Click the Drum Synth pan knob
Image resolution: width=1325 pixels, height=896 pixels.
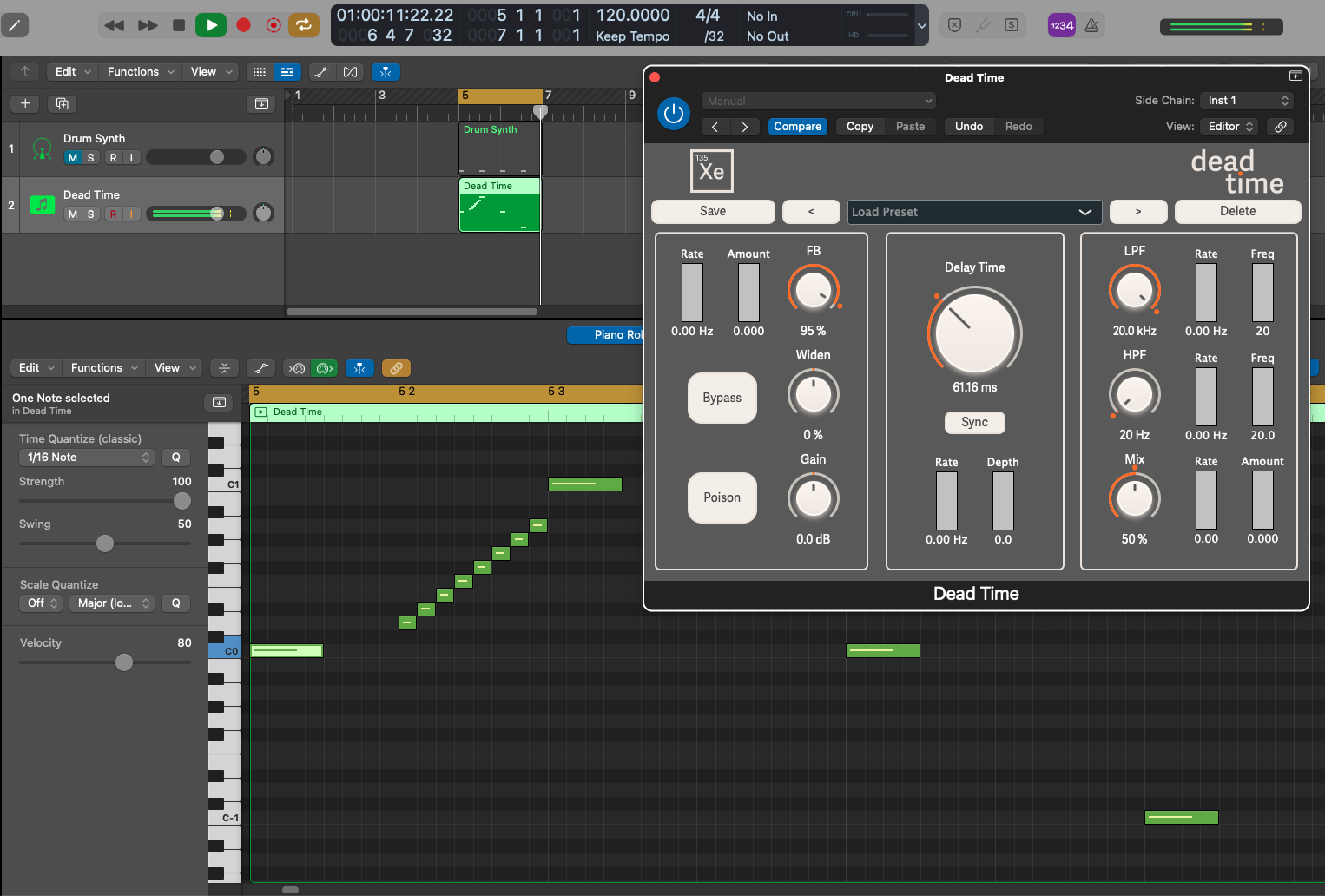coord(263,156)
